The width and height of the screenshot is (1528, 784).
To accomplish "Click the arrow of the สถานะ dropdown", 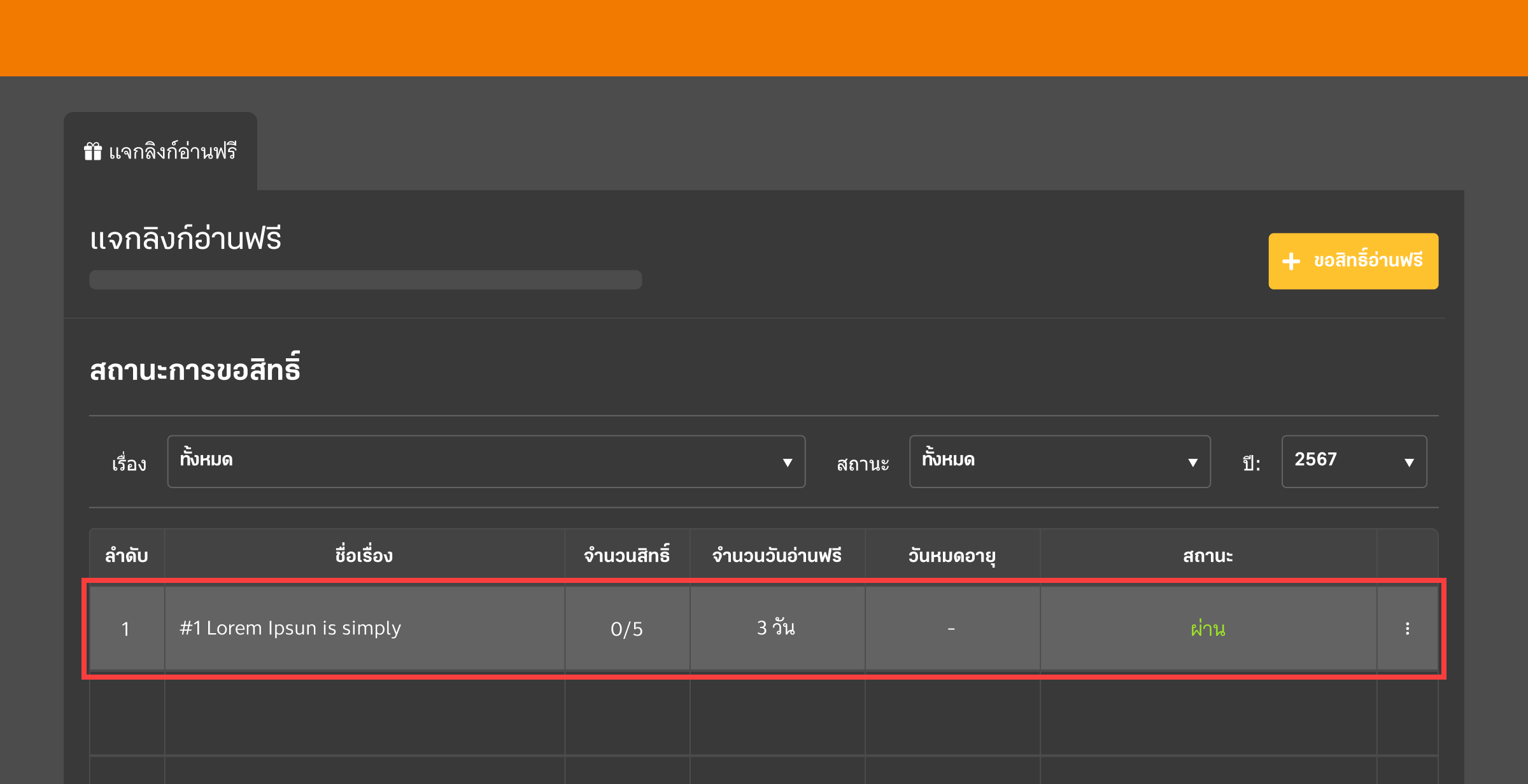I will coord(1192,463).
